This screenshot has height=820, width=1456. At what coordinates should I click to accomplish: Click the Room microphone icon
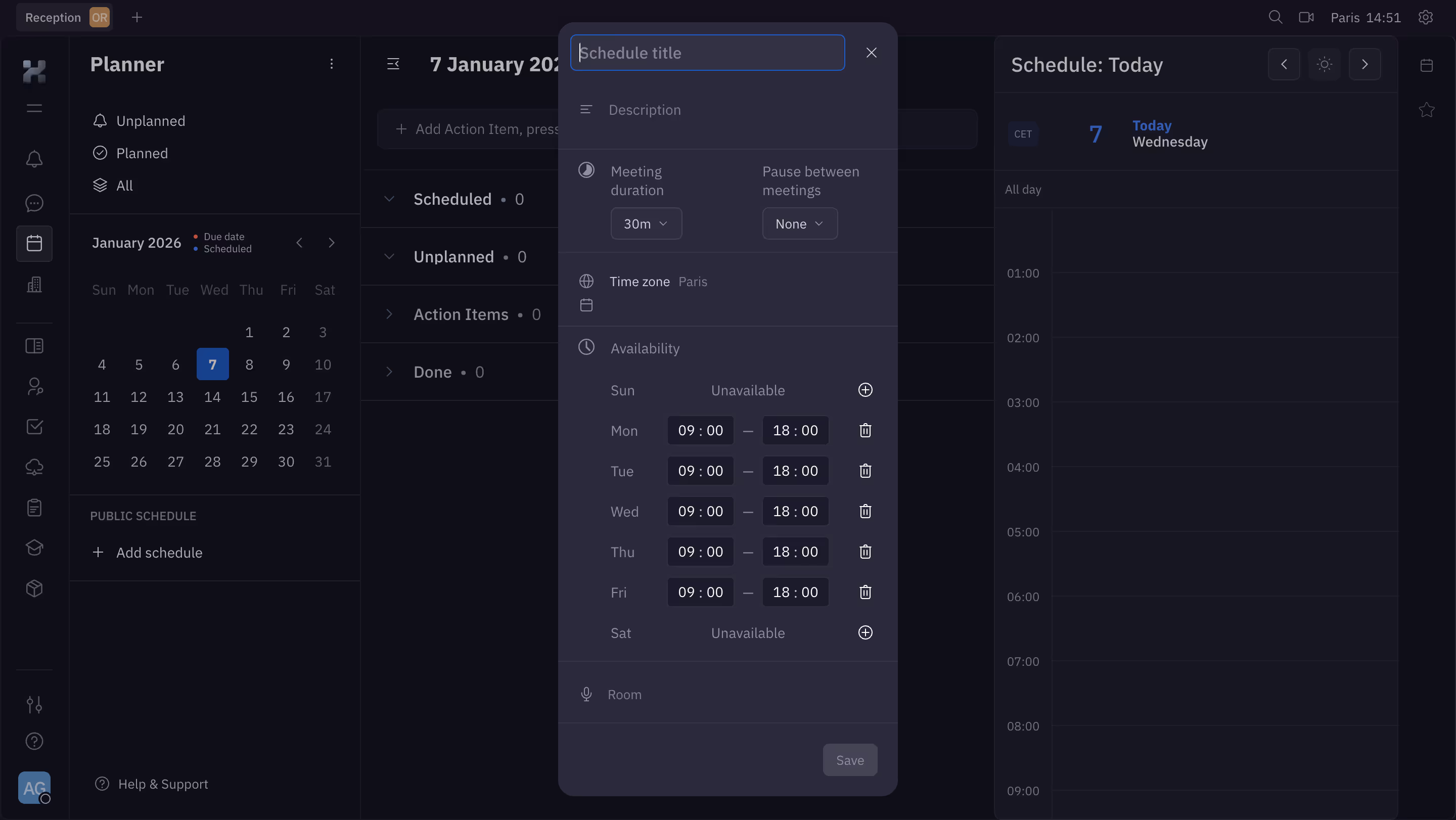tap(586, 694)
